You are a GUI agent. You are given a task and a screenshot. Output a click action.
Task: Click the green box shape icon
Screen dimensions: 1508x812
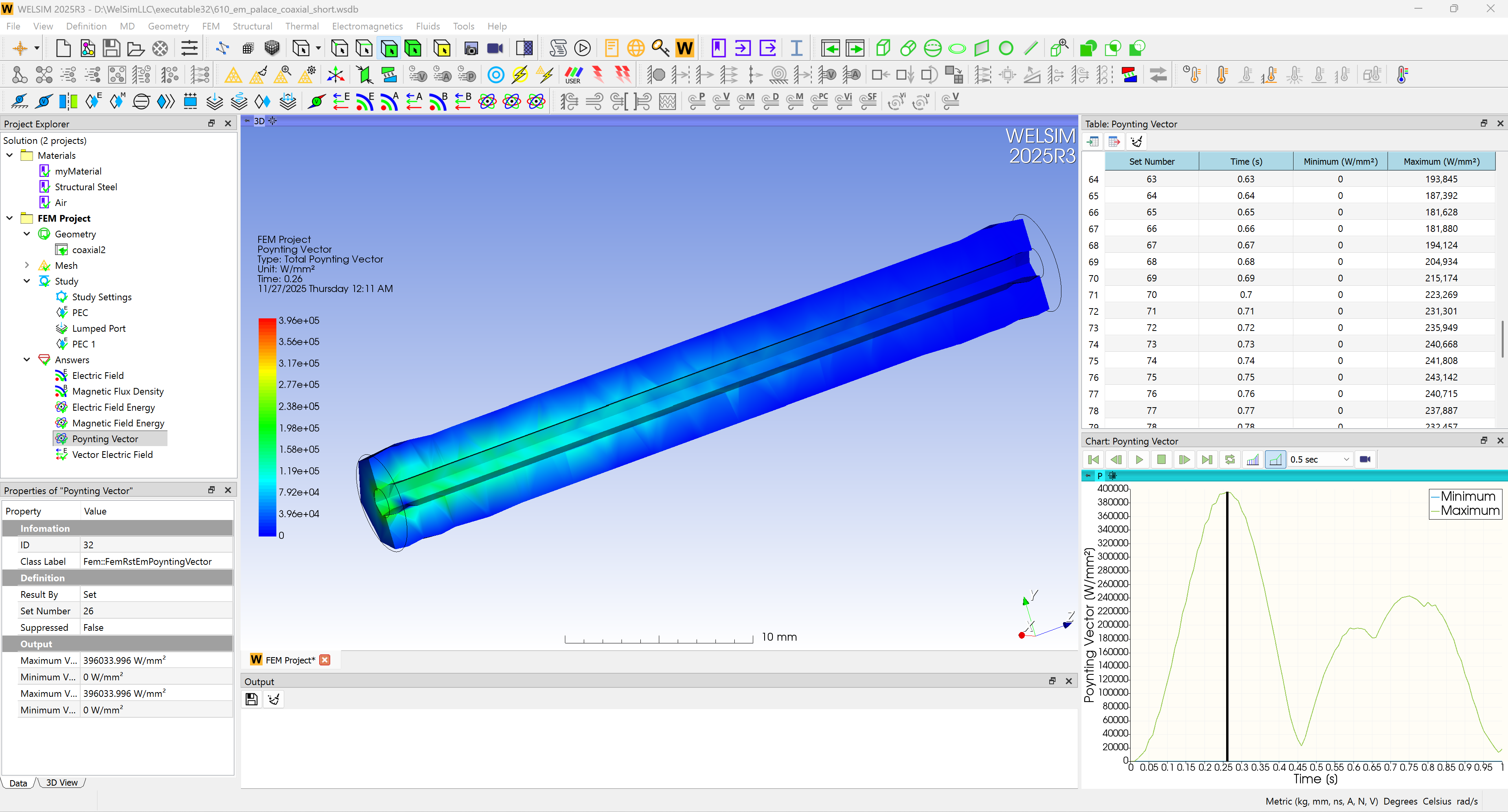[883, 48]
